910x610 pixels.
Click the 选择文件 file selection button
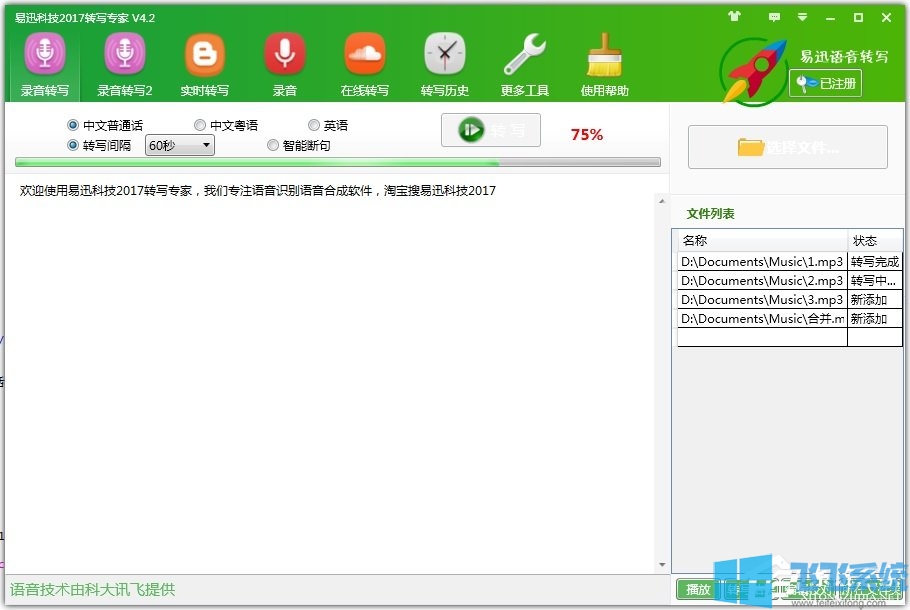point(789,147)
